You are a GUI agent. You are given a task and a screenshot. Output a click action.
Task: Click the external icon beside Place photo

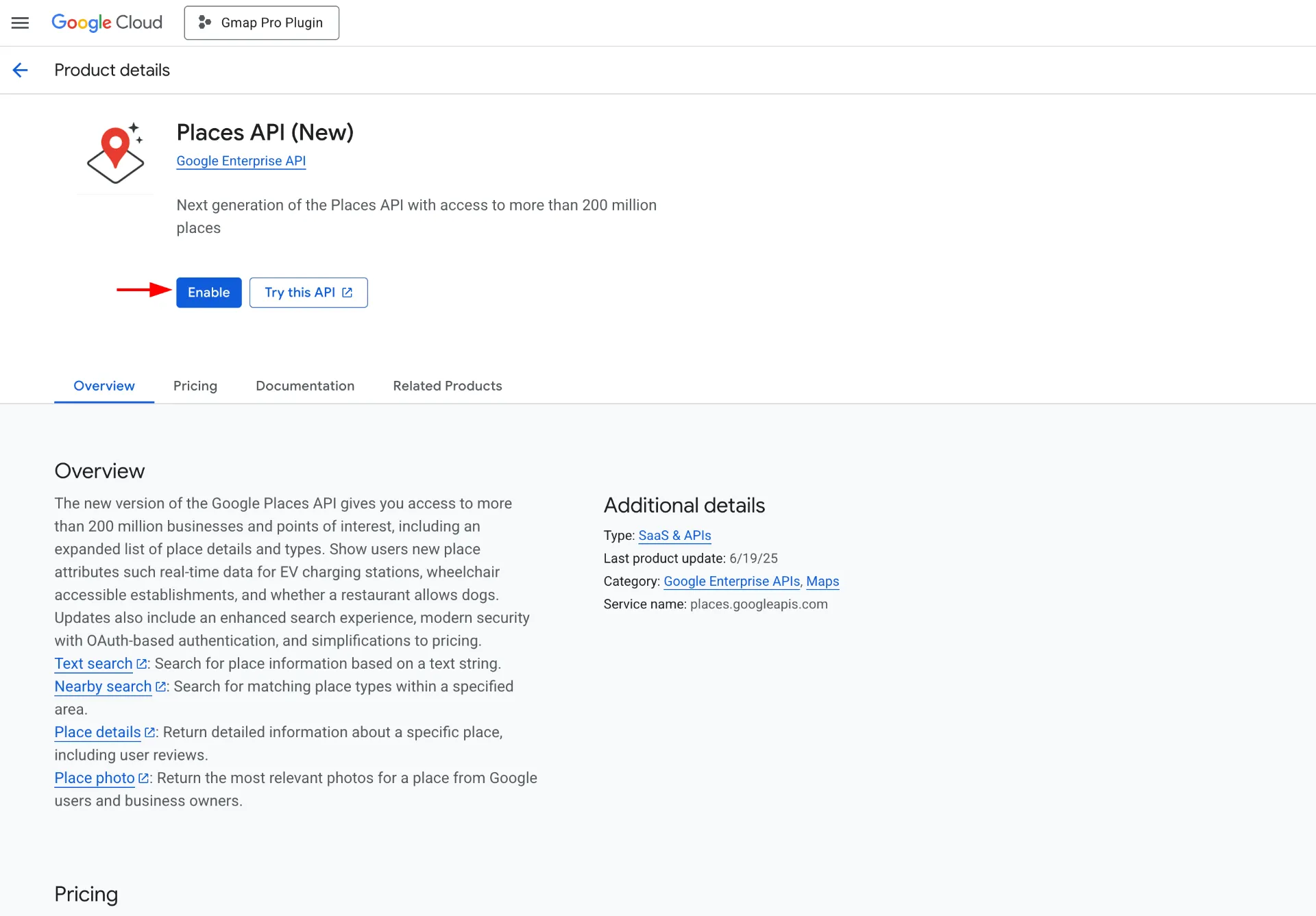(144, 778)
